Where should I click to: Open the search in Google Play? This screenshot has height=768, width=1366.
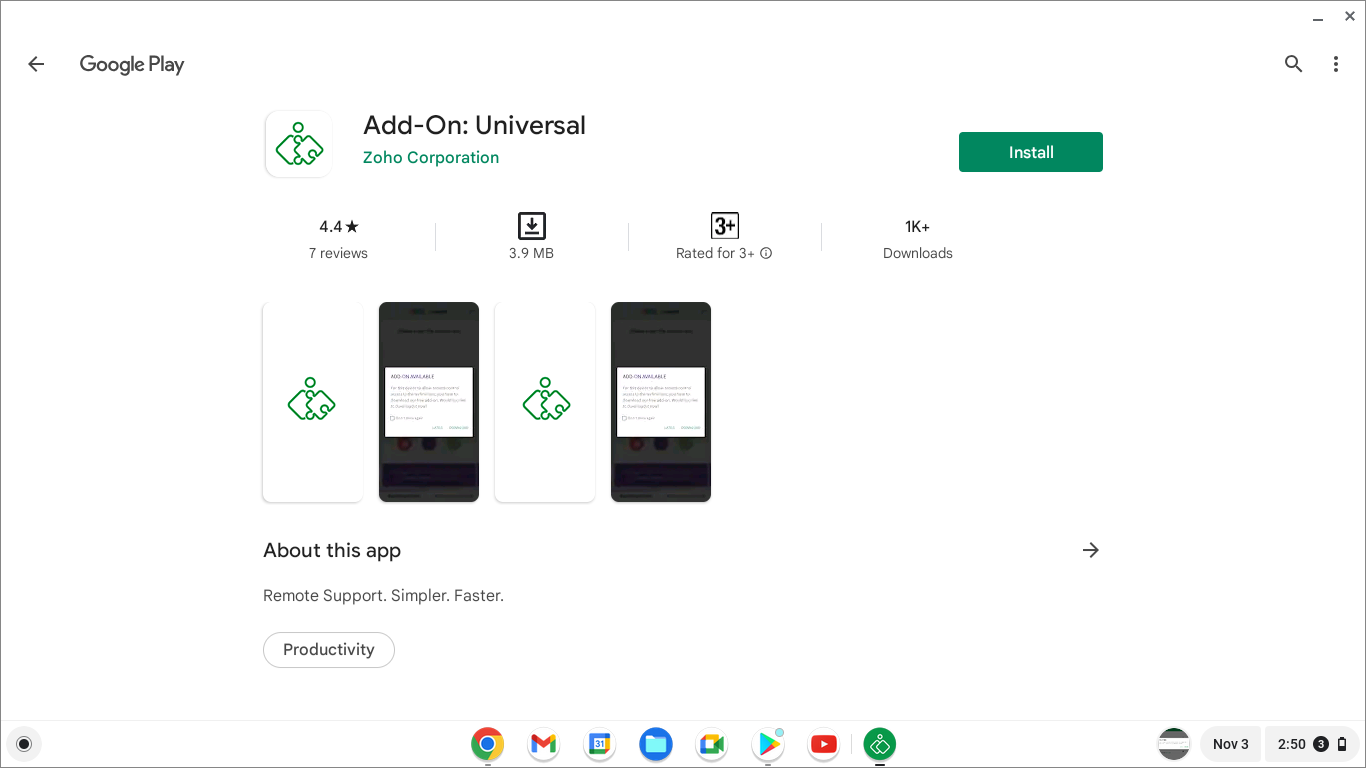pos(1293,63)
